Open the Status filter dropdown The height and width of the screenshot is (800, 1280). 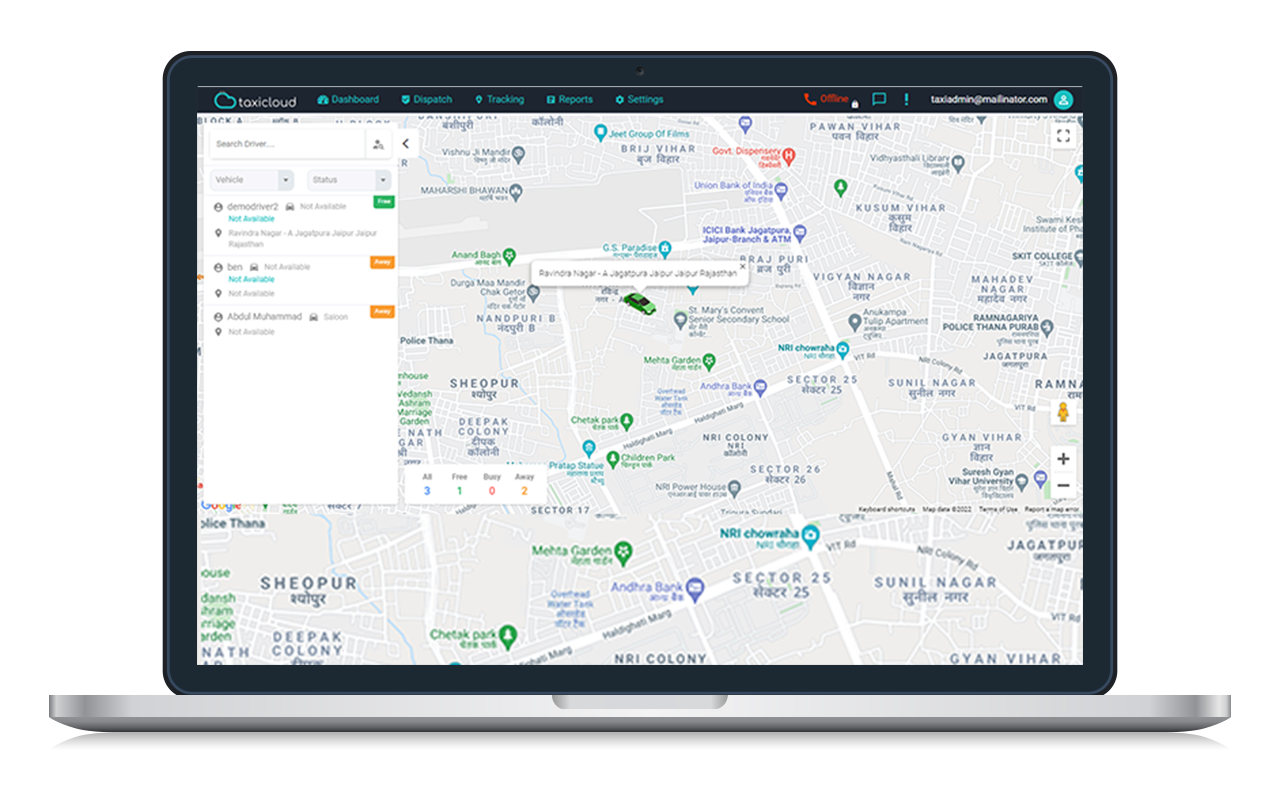tap(349, 180)
